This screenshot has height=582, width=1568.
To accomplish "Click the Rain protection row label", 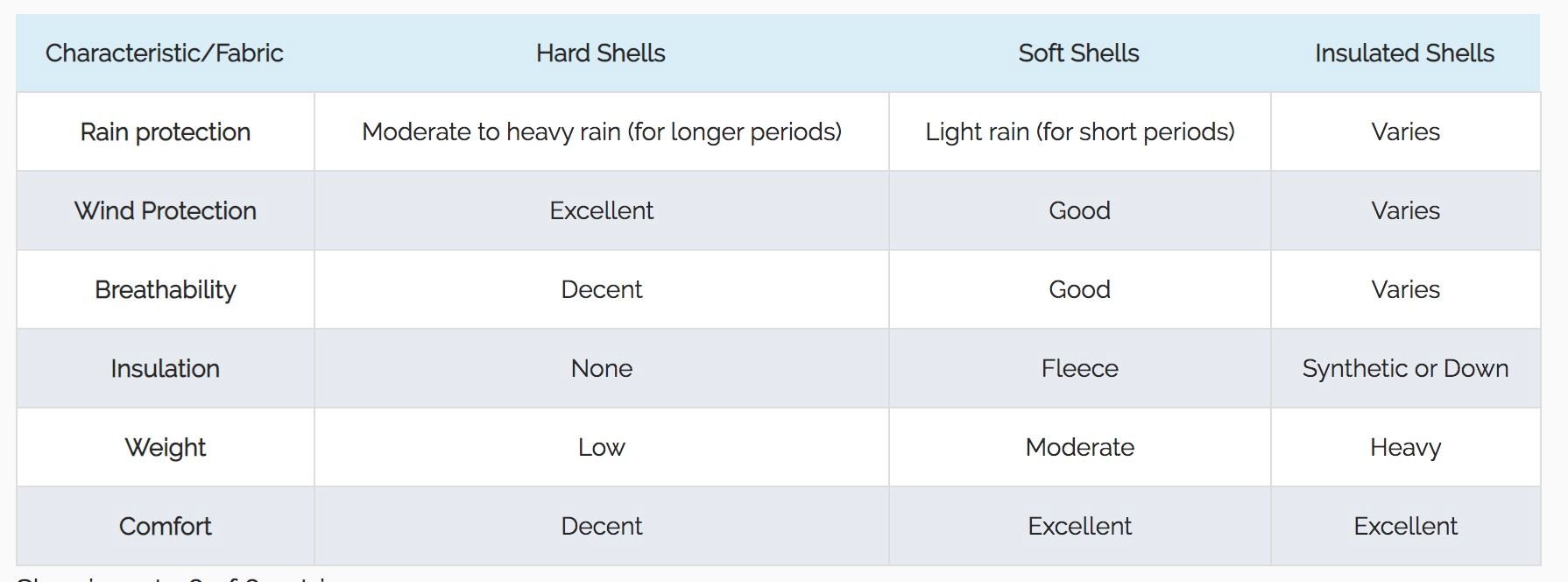I will pyautogui.click(x=165, y=131).
